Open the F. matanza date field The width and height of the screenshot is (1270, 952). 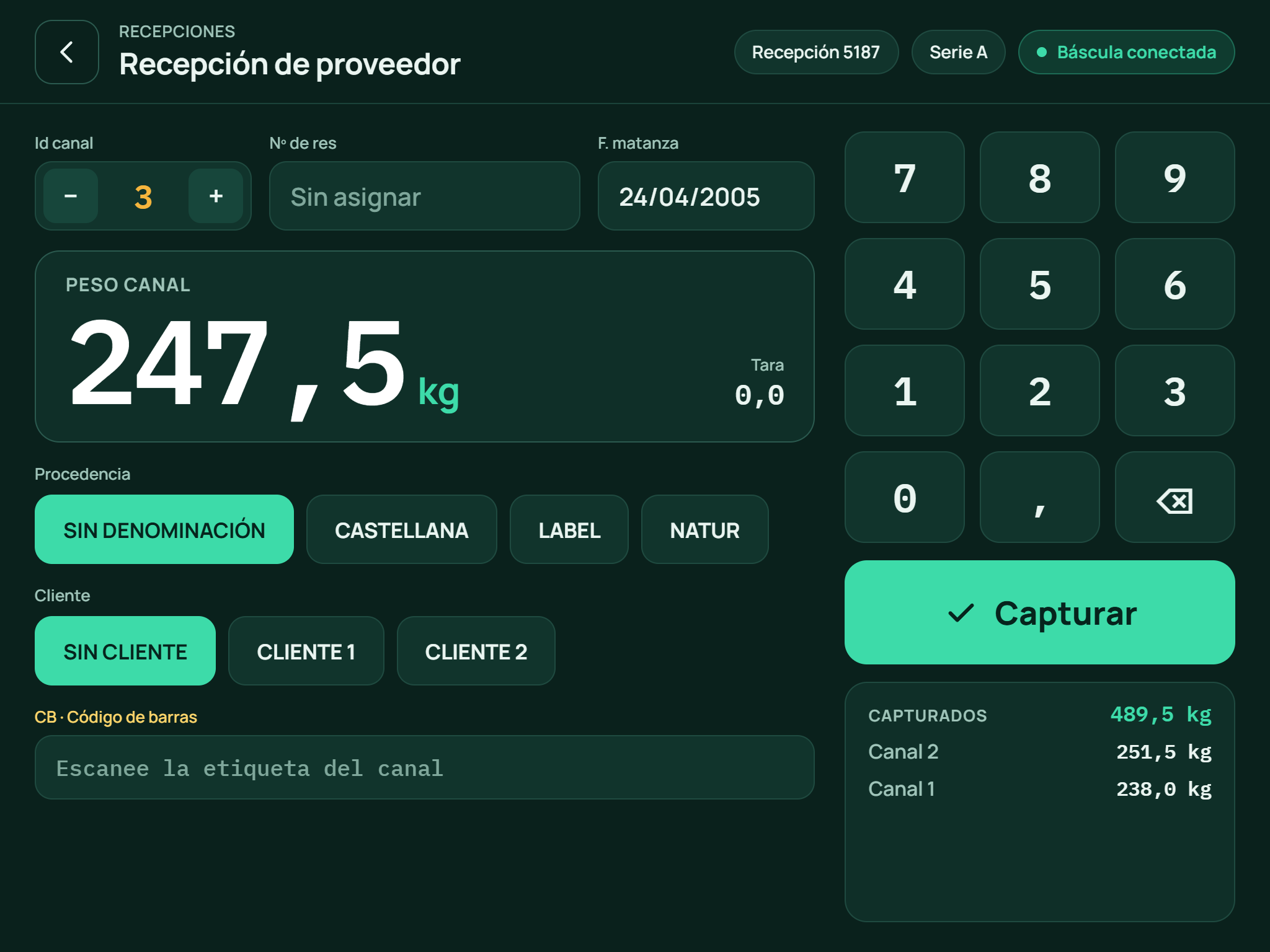(x=706, y=196)
